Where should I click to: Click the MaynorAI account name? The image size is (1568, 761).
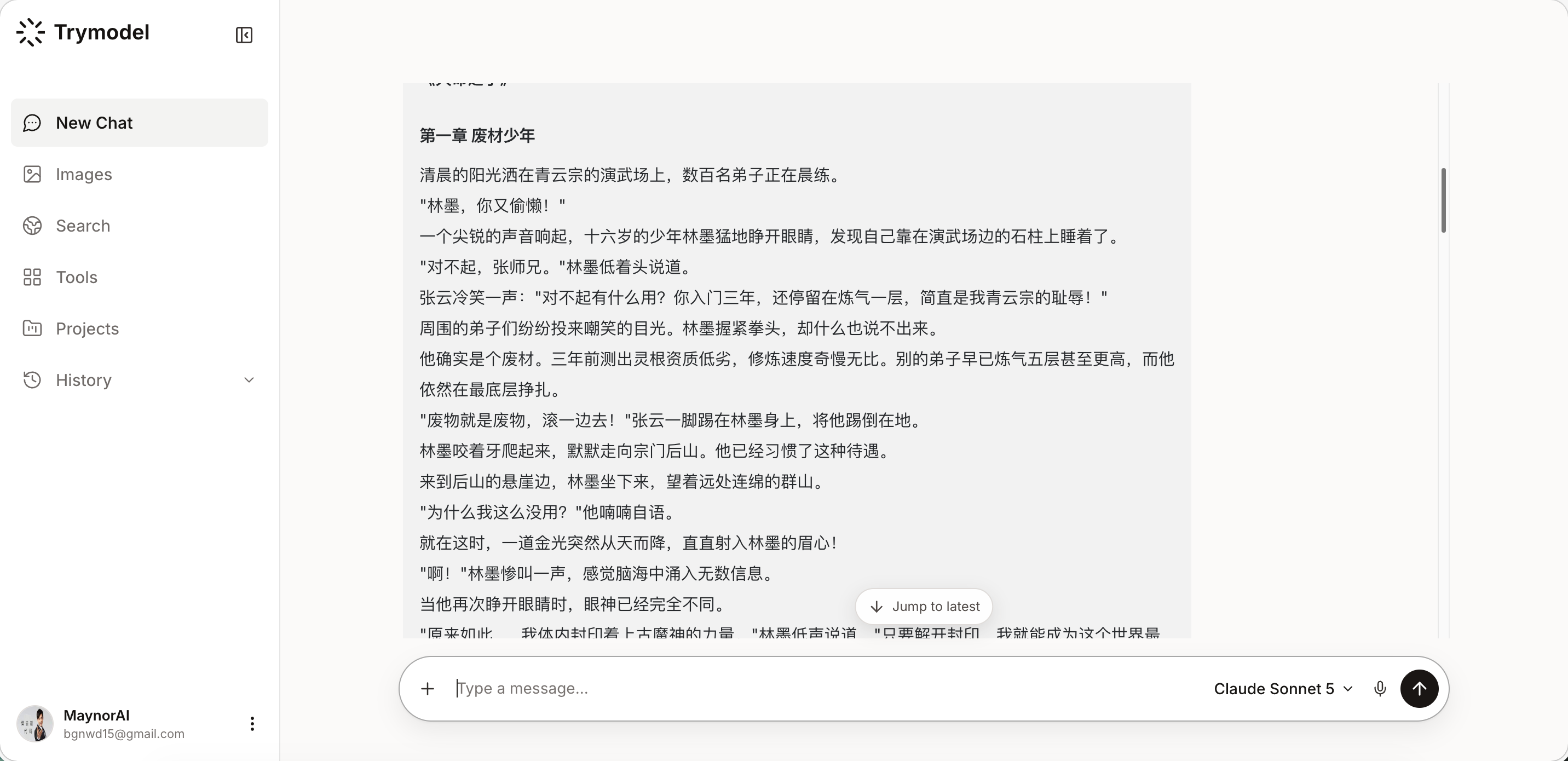click(x=96, y=716)
